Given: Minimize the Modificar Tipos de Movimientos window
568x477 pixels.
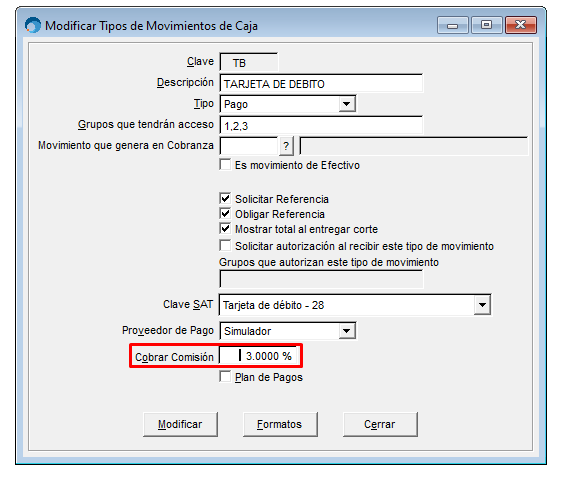Looking at the screenshot, I should click(x=452, y=25).
